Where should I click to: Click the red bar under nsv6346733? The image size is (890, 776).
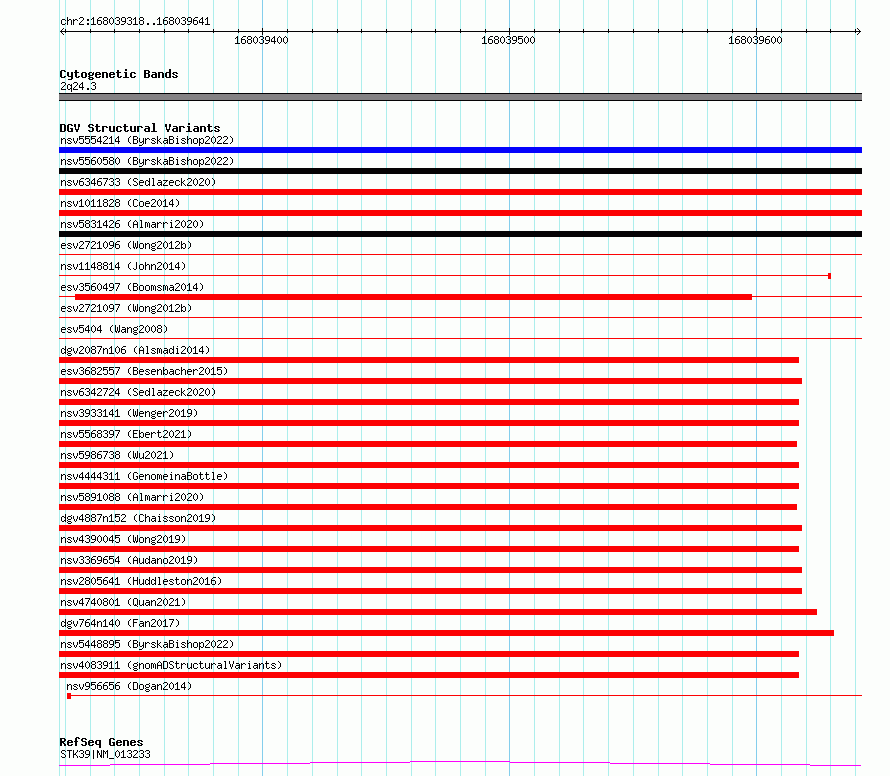click(x=460, y=192)
